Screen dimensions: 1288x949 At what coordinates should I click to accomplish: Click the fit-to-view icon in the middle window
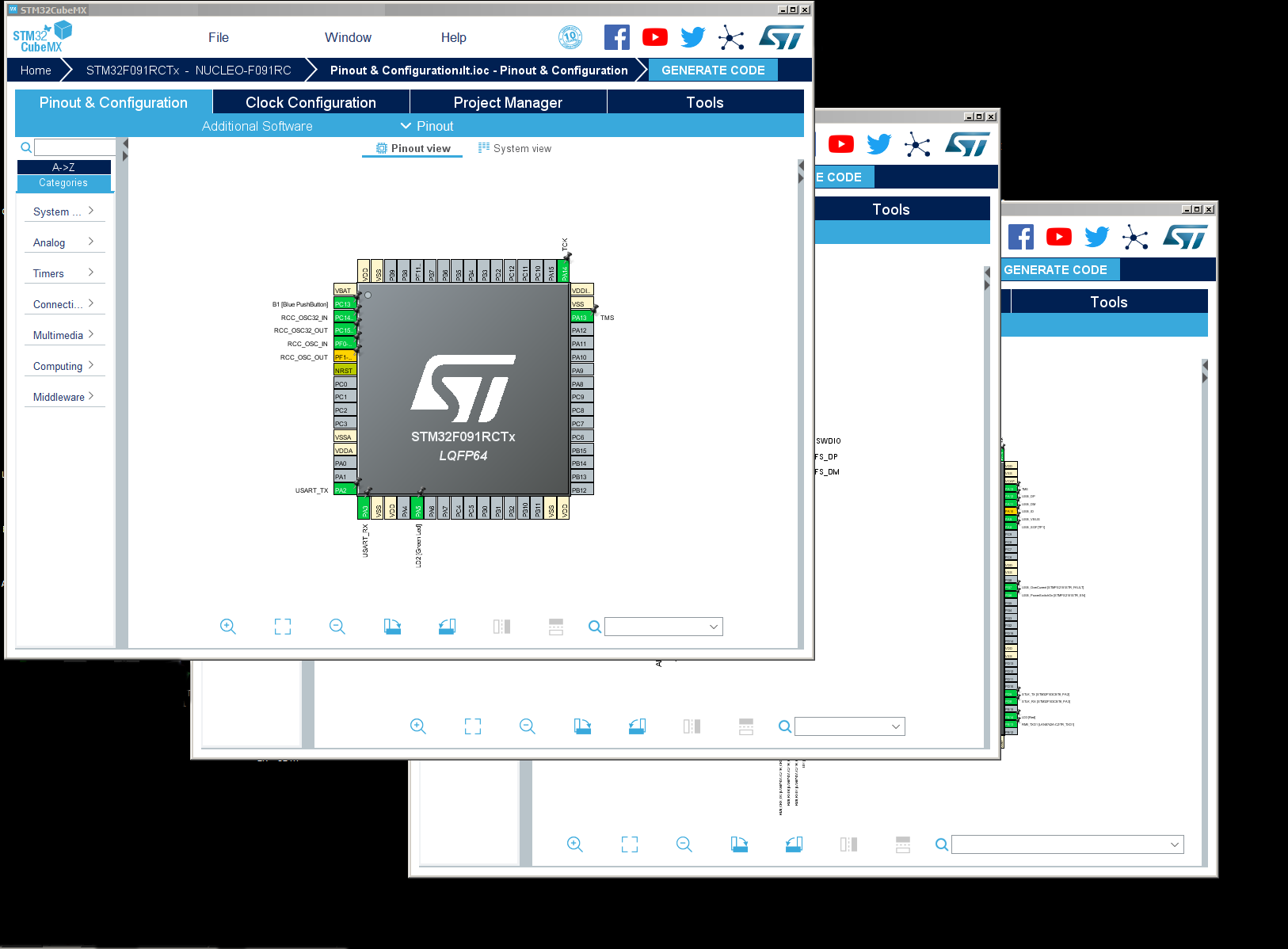click(x=473, y=726)
